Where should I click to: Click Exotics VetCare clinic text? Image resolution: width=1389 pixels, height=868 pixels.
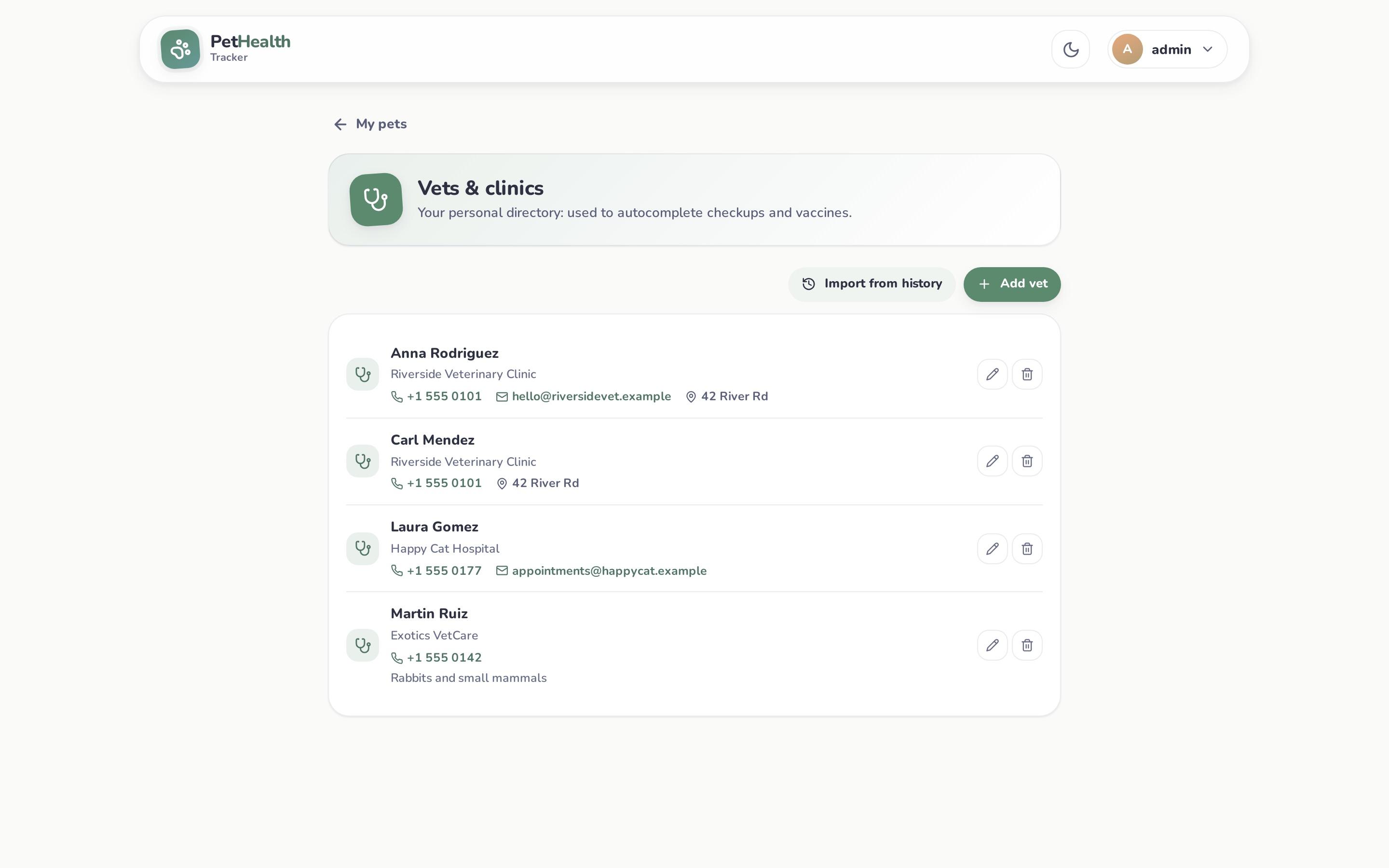[435, 636]
